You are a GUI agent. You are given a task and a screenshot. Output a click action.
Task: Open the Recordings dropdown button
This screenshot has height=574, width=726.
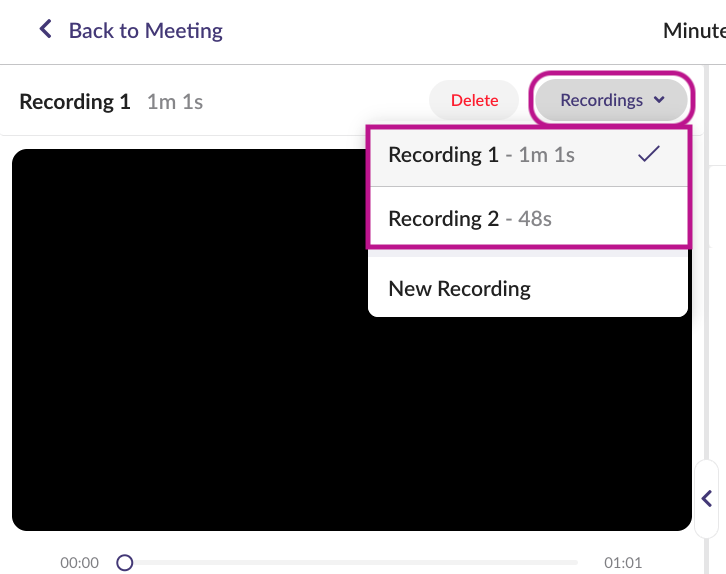pos(610,100)
